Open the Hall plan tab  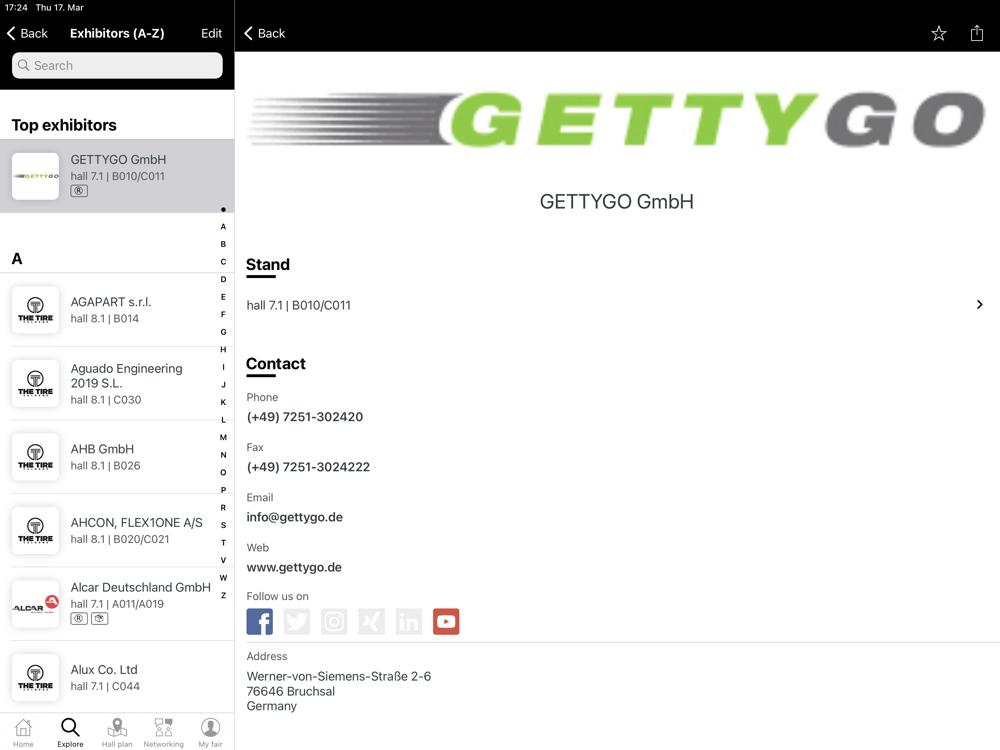click(x=117, y=732)
